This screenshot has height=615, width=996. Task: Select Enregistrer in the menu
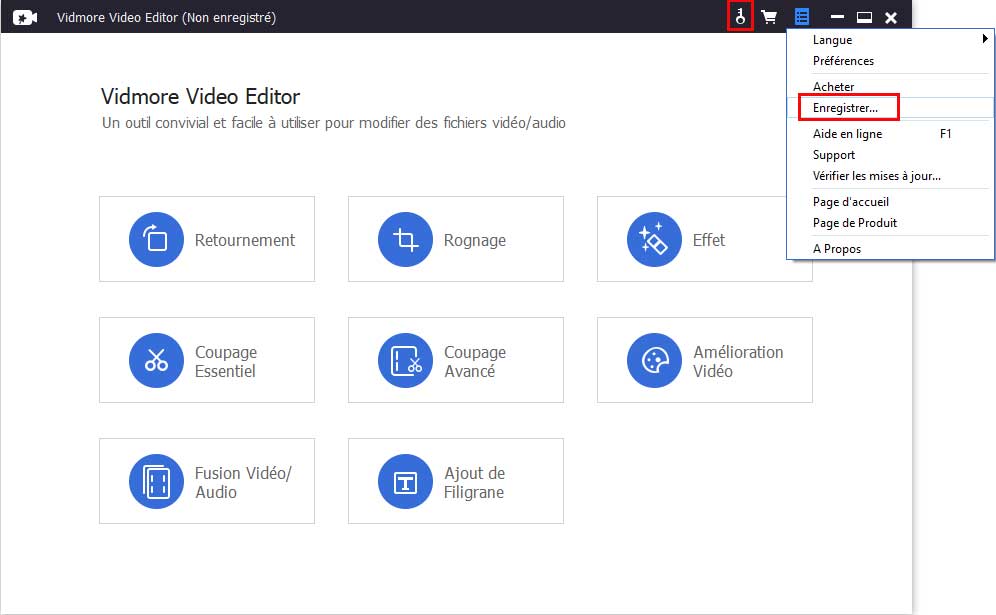pos(849,107)
